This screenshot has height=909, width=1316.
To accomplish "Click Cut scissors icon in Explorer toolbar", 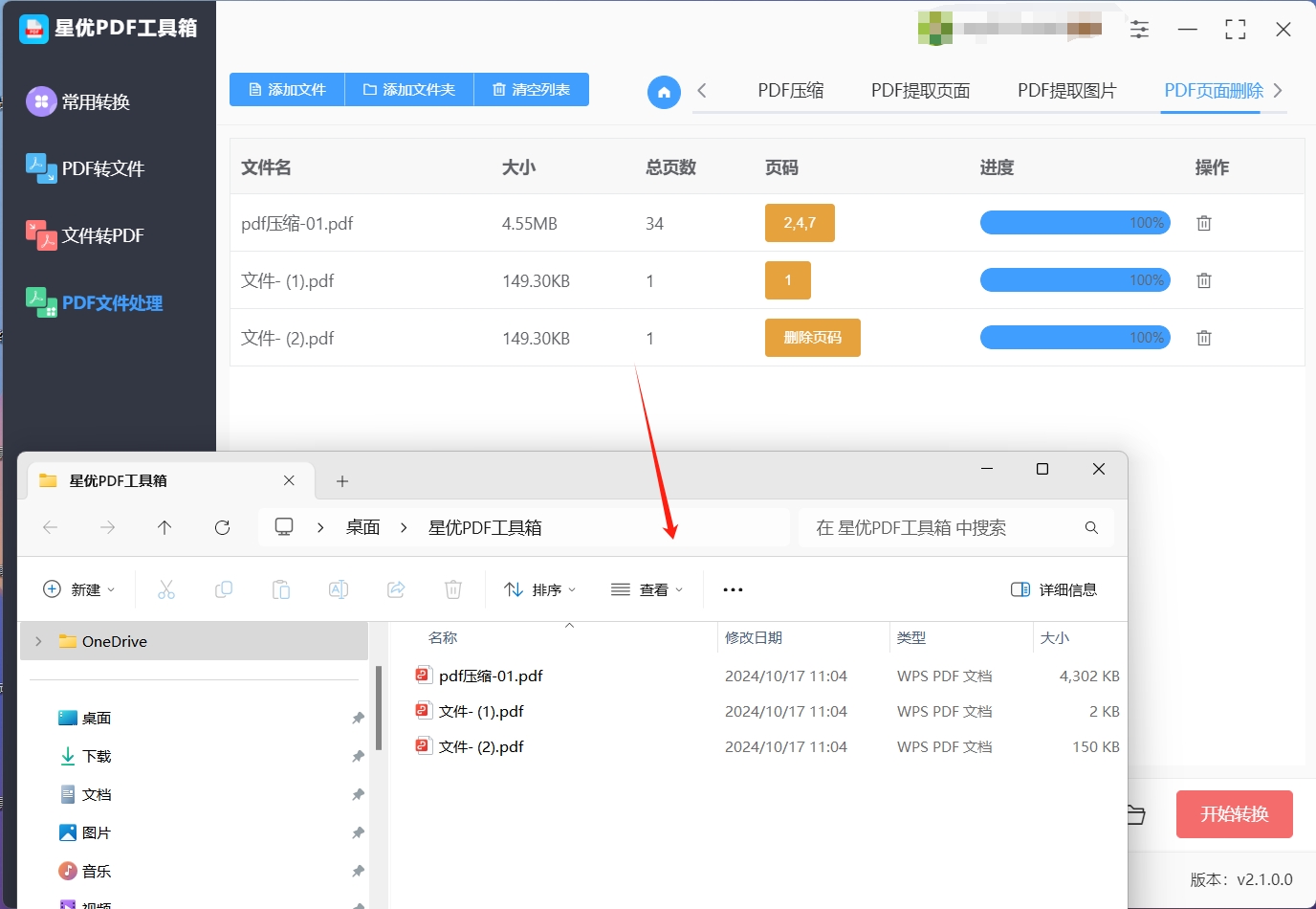I will (166, 589).
